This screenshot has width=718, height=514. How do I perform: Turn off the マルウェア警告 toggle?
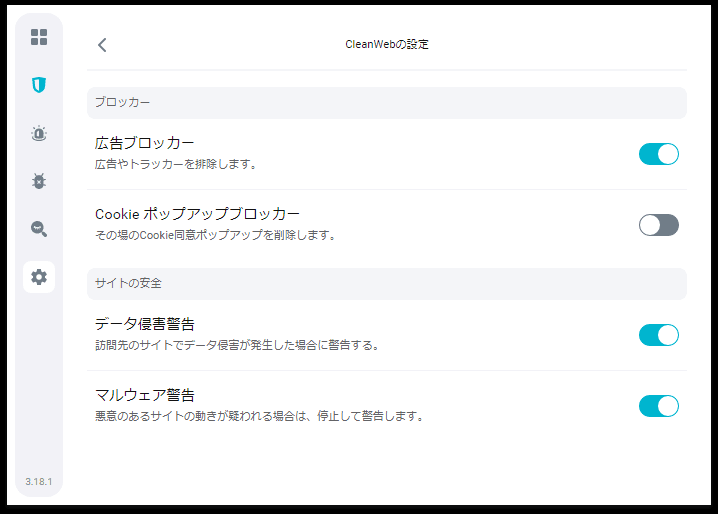[x=658, y=406]
